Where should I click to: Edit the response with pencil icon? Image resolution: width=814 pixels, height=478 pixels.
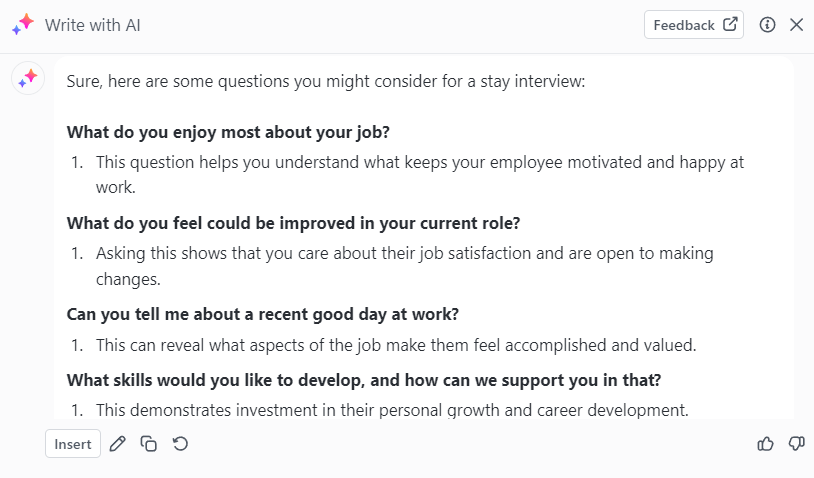tap(118, 444)
